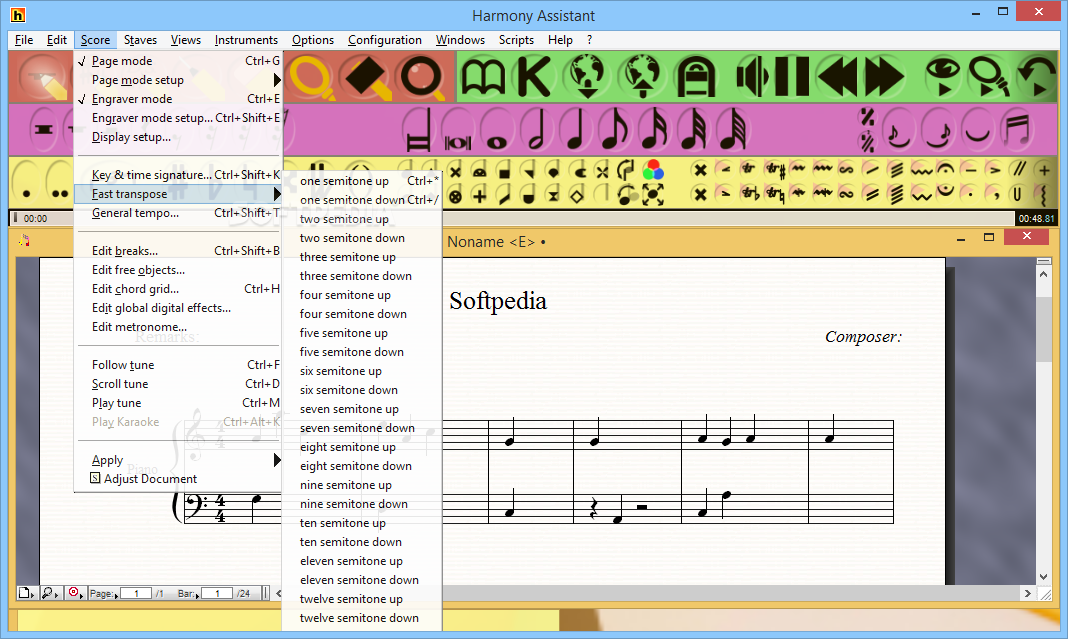Expand Page mode setup submenu
The width and height of the screenshot is (1068, 639).
click(x=178, y=80)
